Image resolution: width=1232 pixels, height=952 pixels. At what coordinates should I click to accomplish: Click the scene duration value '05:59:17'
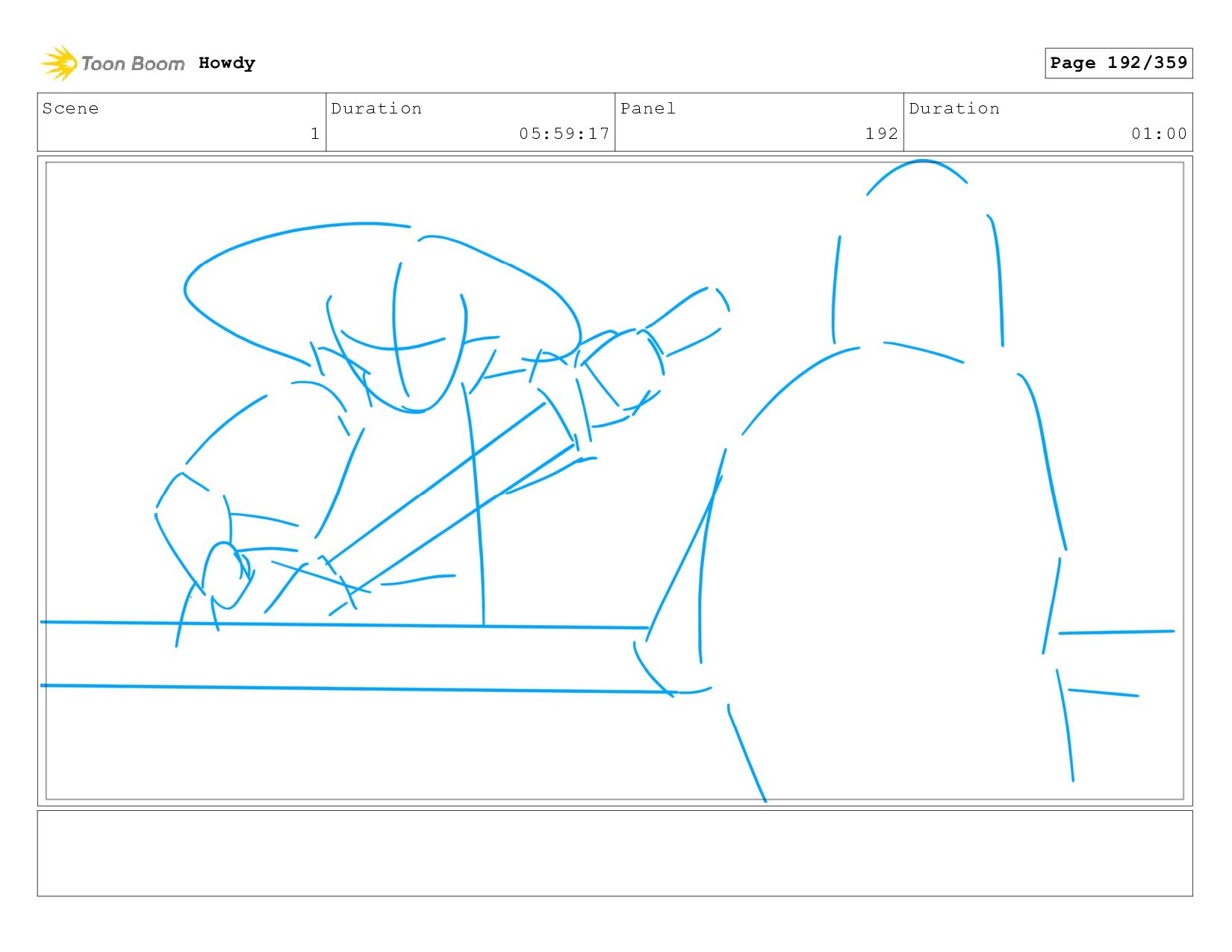(564, 134)
